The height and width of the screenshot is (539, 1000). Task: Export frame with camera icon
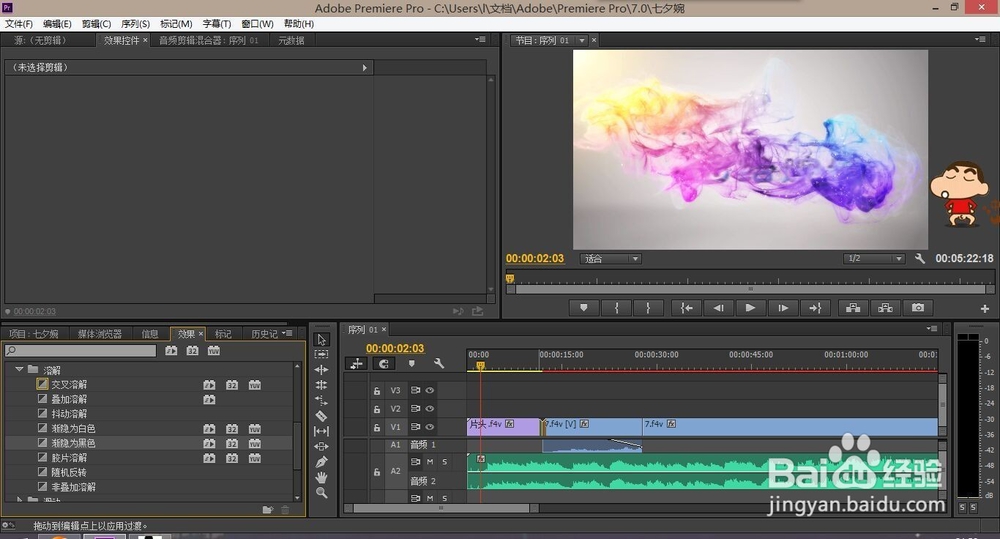coord(918,307)
